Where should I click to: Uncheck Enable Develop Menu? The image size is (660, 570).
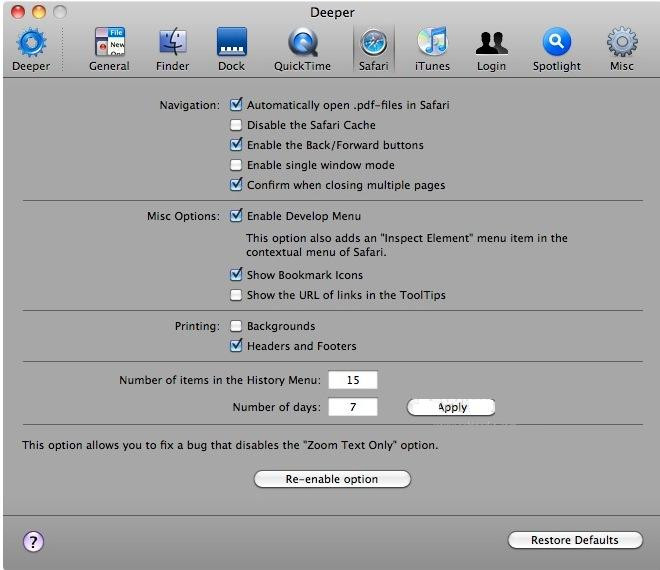click(x=236, y=216)
